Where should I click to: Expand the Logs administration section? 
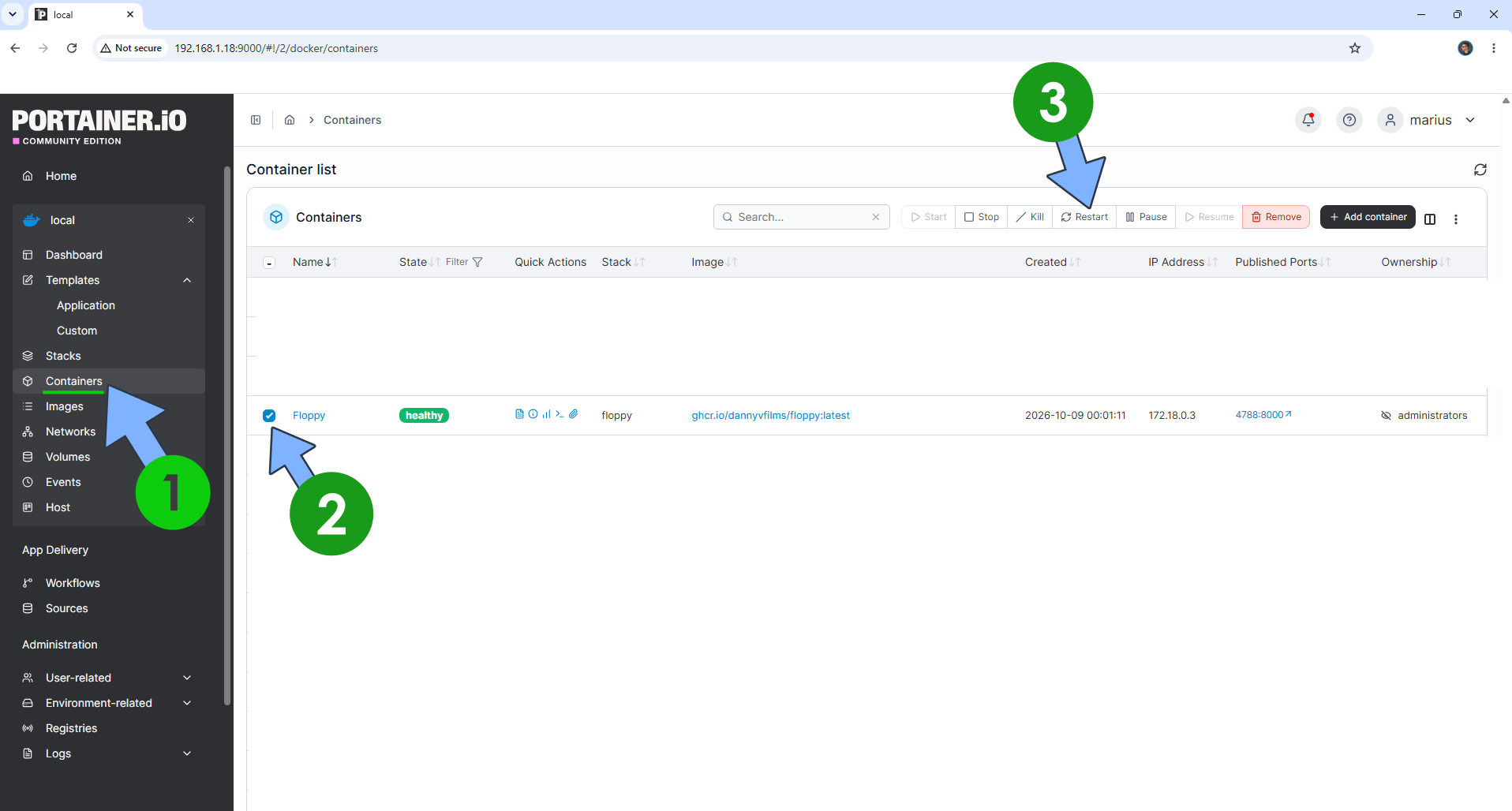(x=187, y=753)
